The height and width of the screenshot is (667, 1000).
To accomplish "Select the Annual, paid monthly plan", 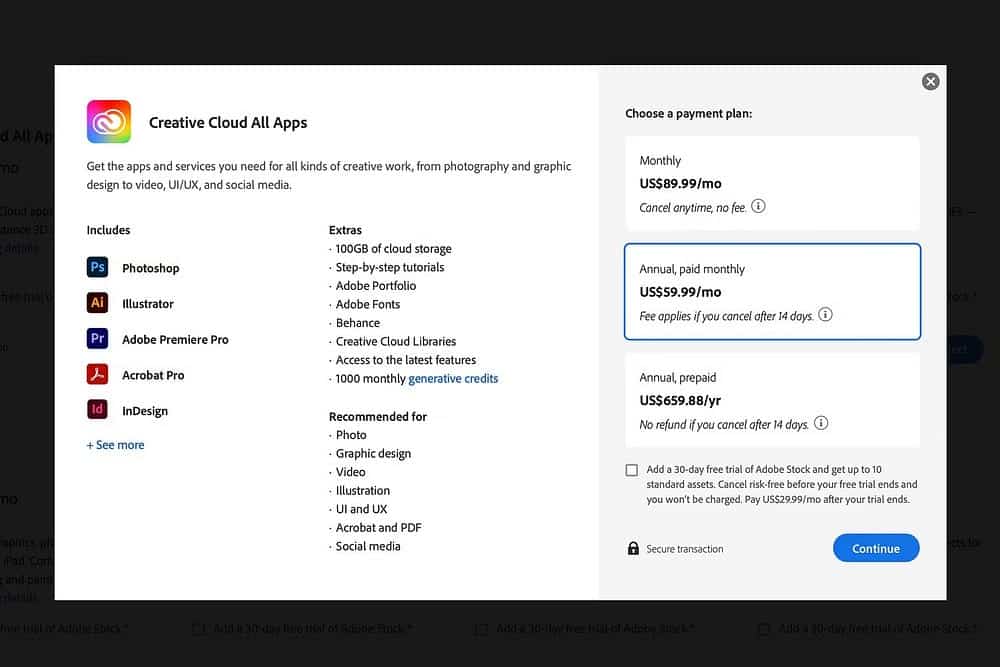I will pos(772,291).
